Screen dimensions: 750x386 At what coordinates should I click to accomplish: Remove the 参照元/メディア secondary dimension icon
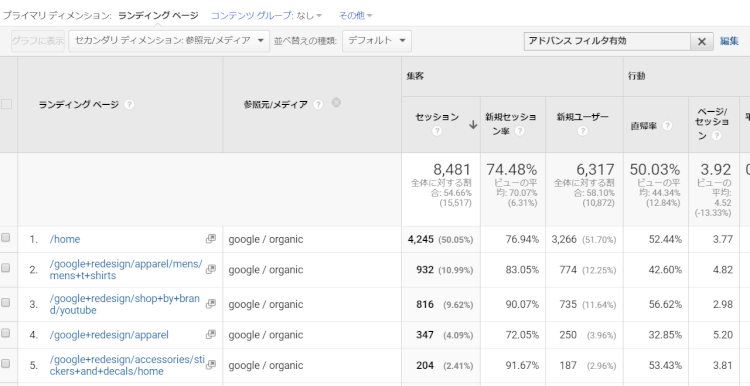[x=336, y=102]
